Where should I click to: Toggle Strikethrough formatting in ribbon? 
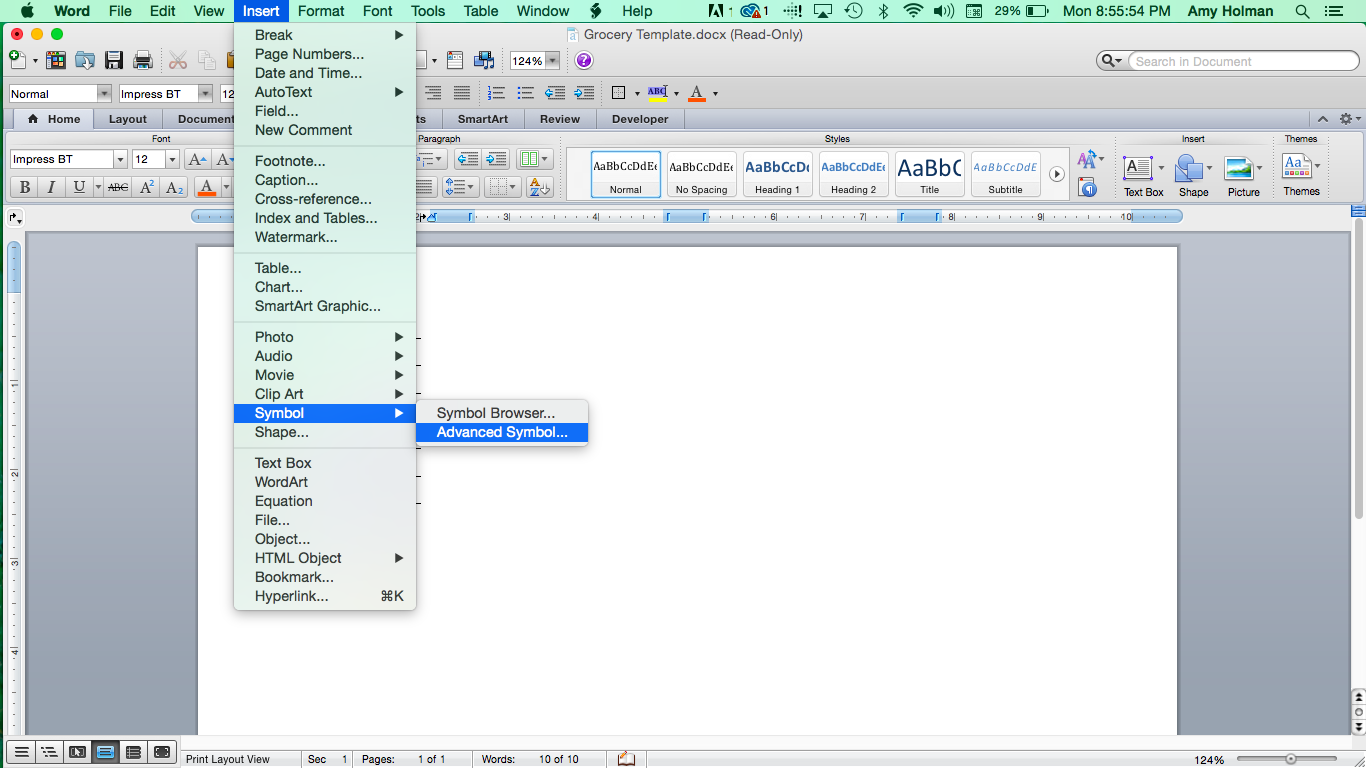pyautogui.click(x=118, y=187)
